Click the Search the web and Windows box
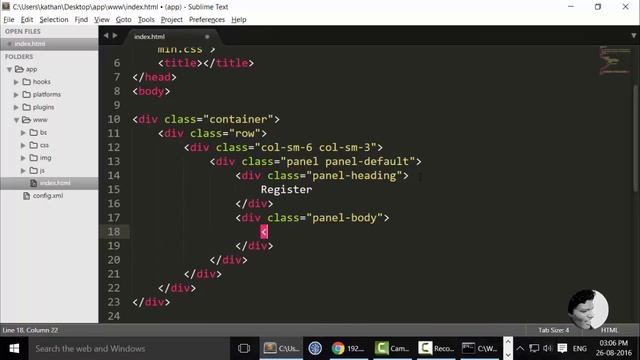 (129, 349)
